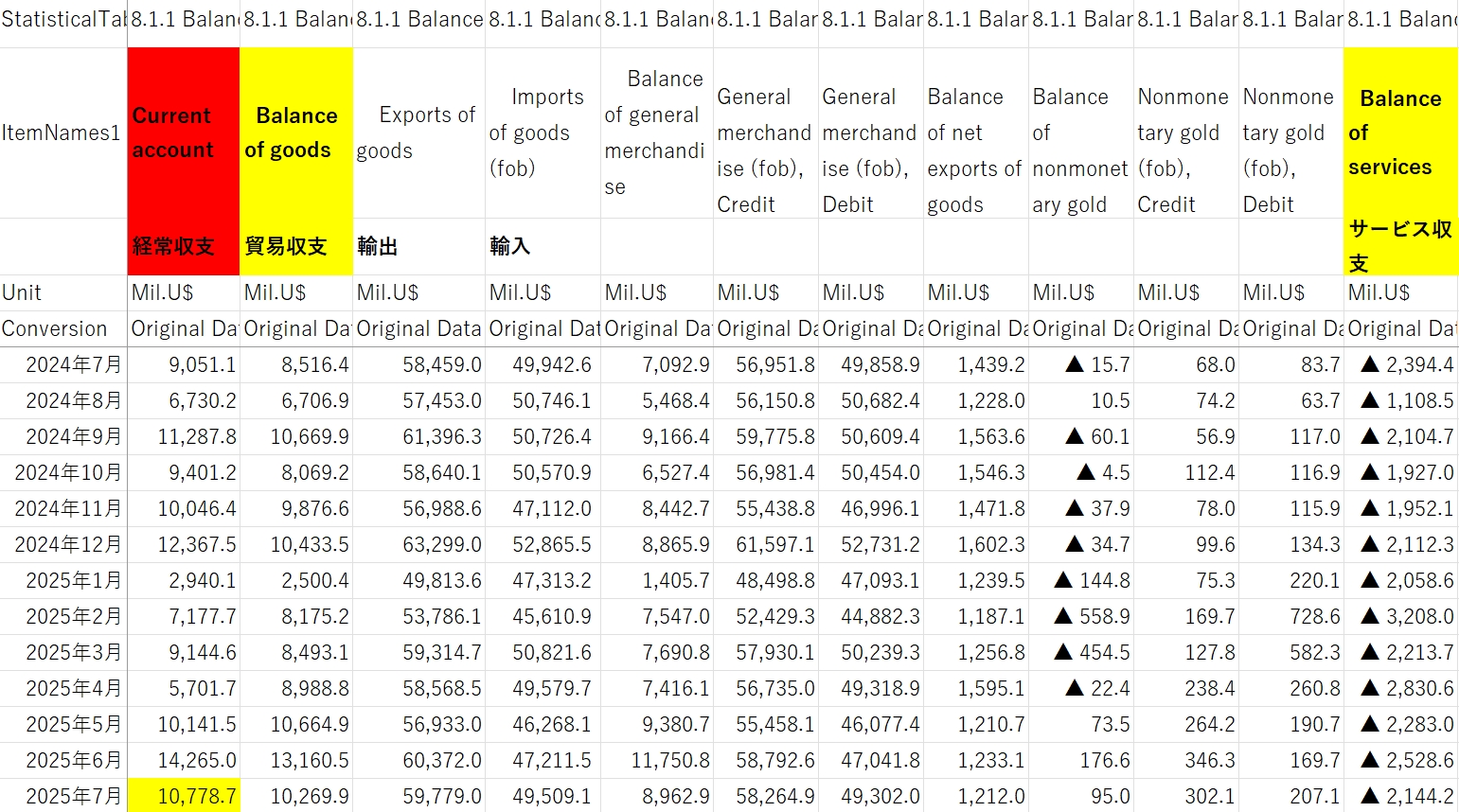Viewport: 1459px width, 812px height.
Task: Select the yellow Balance of goods header
Action: pos(295,132)
